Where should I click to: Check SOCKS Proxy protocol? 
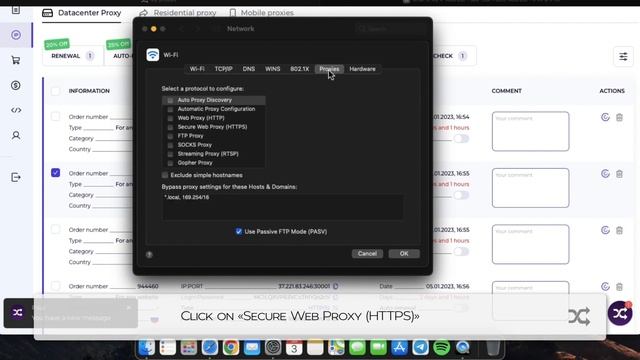170,145
